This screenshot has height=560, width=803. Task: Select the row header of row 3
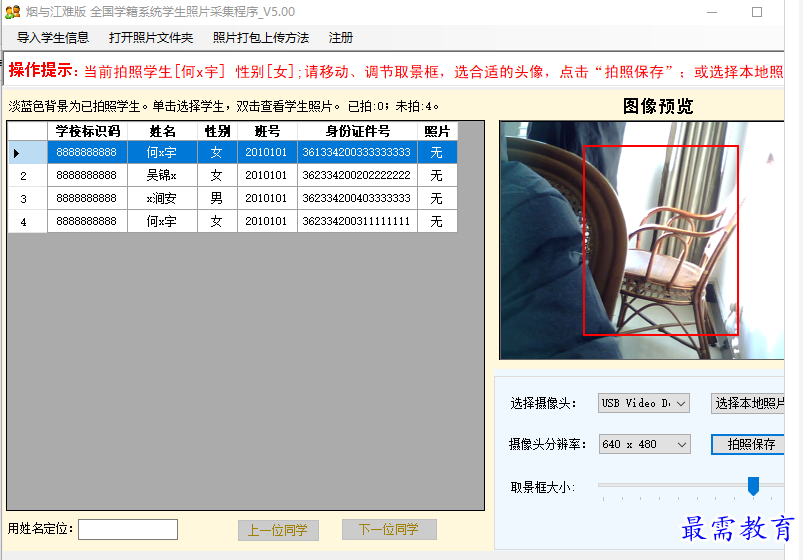pyautogui.click(x=28, y=198)
